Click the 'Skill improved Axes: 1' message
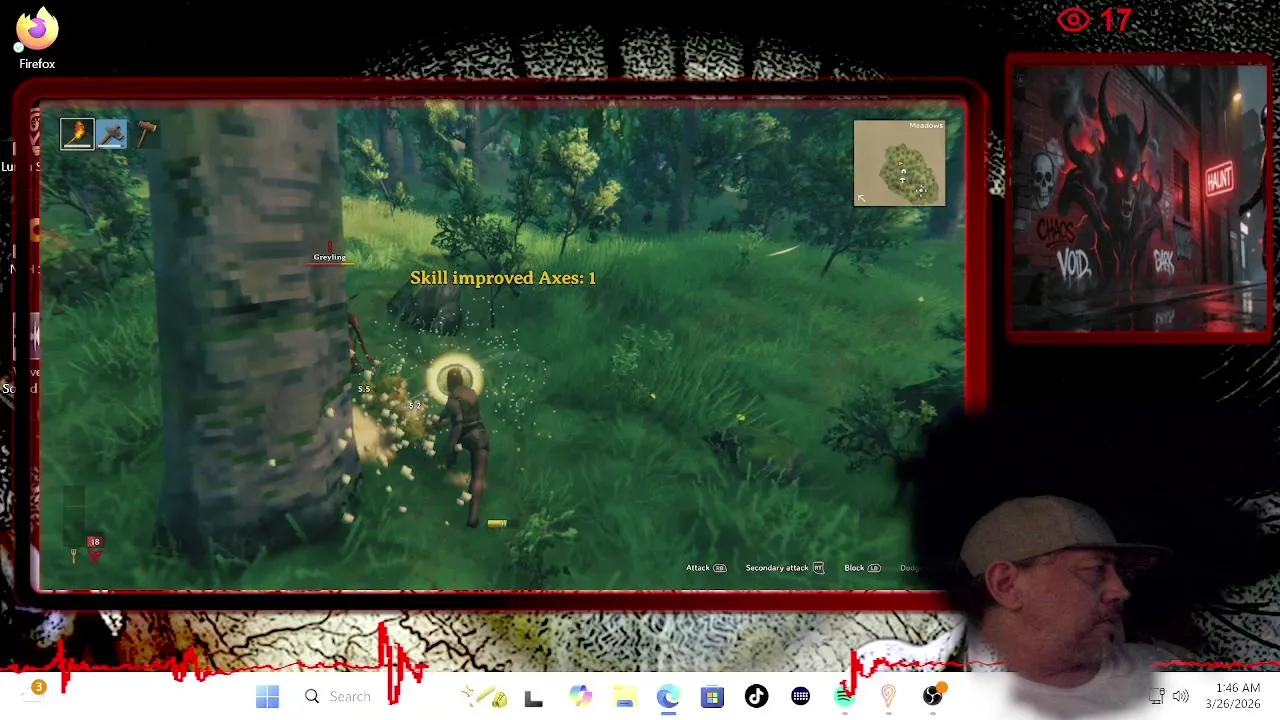 [503, 278]
